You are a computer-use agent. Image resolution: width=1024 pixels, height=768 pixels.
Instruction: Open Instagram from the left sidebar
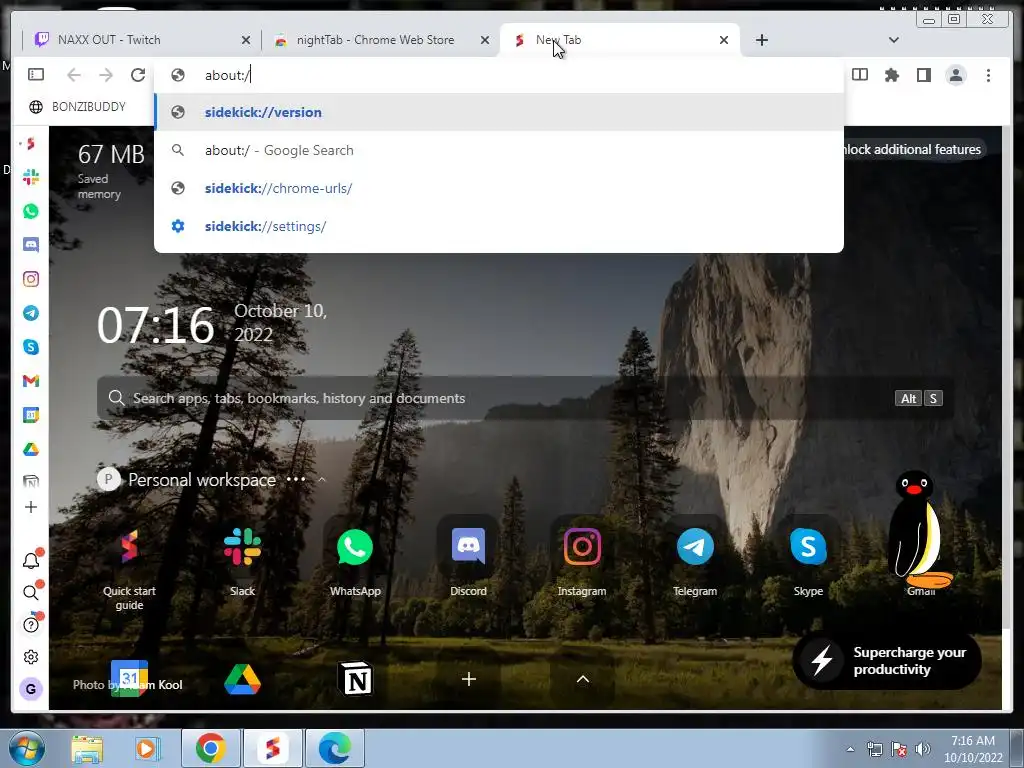tap(31, 279)
